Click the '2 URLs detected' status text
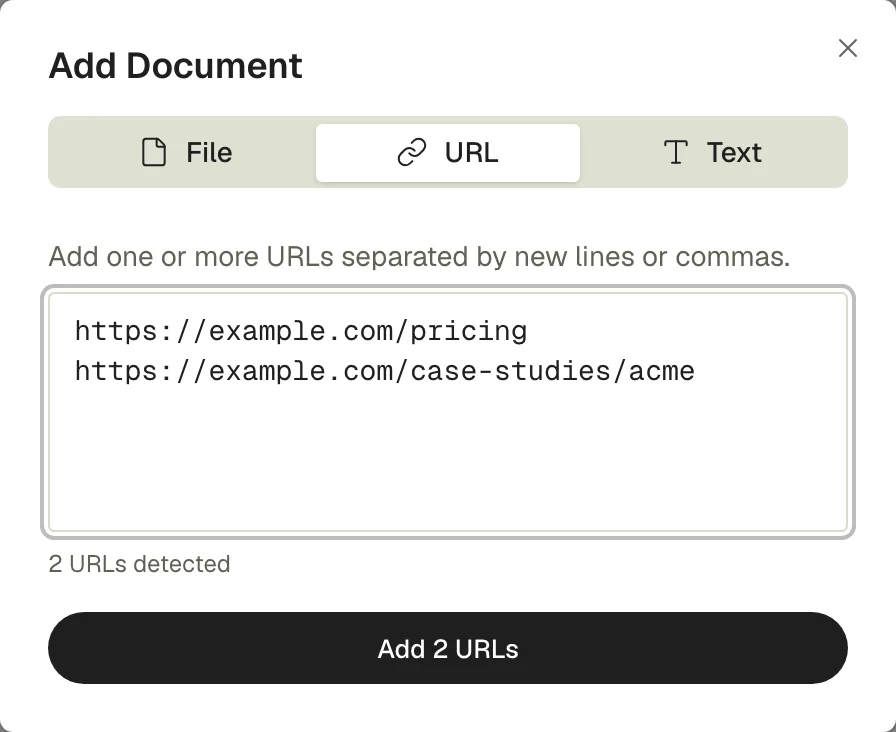The image size is (896, 732). [x=139, y=564]
